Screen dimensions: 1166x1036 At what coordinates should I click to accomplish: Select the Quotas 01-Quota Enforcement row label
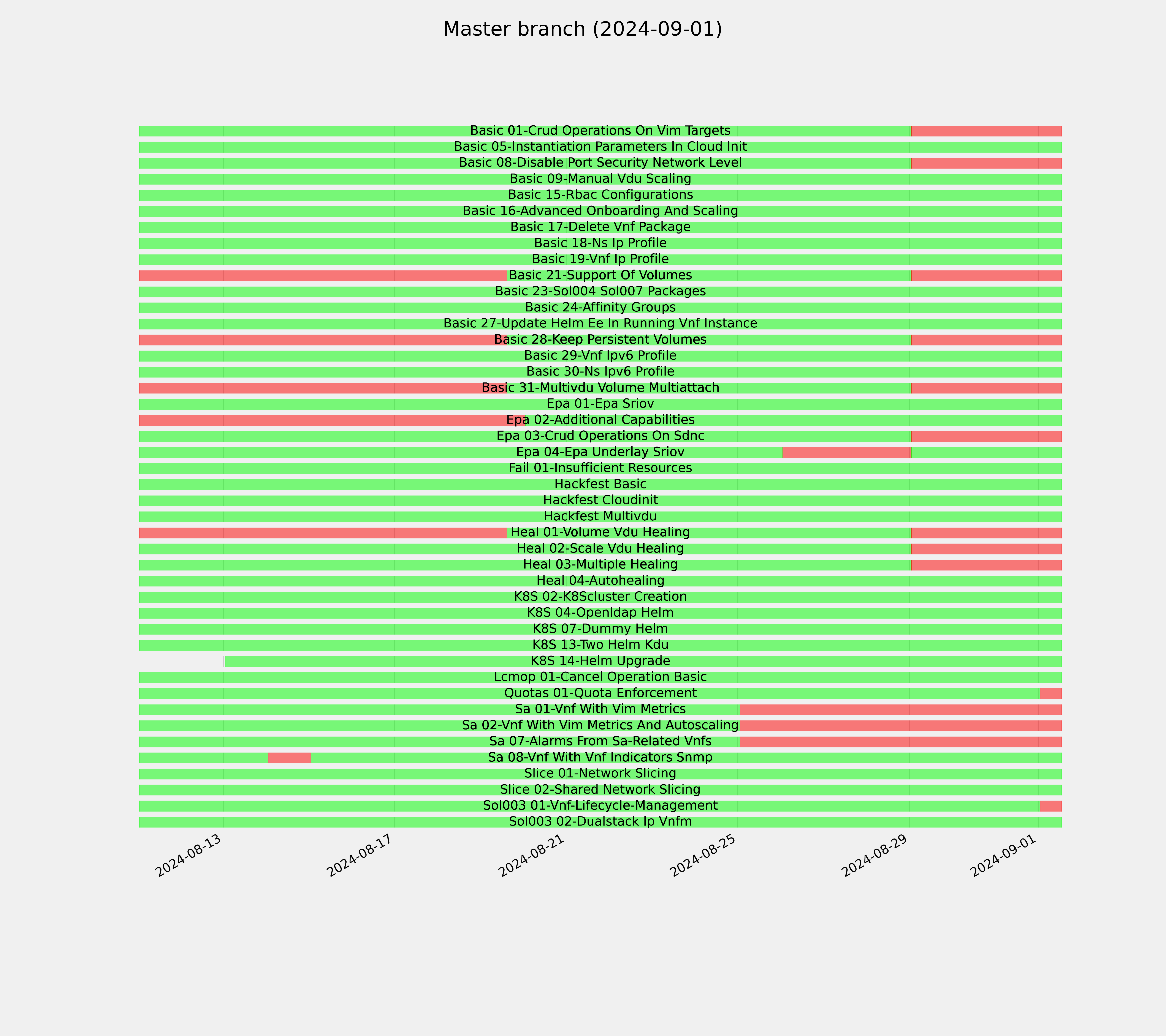click(600, 693)
